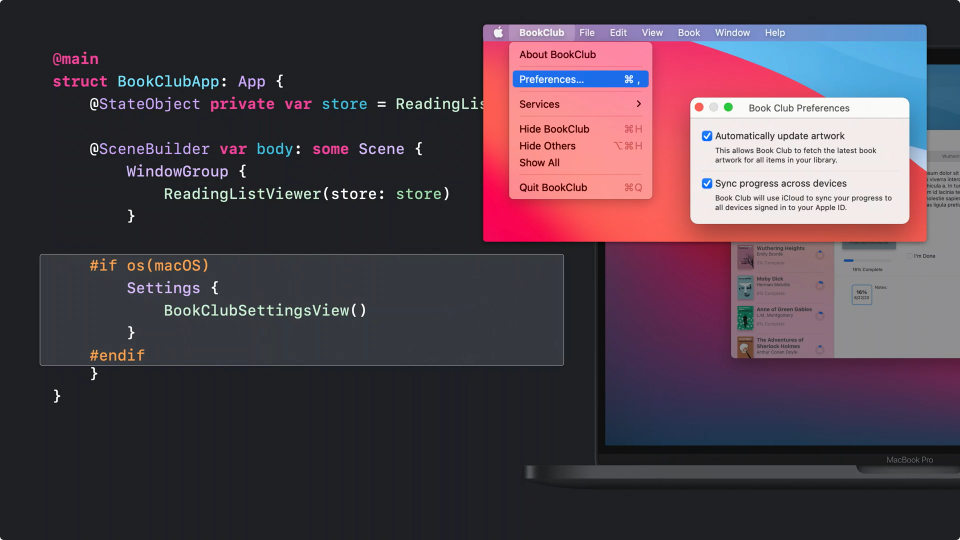This screenshot has height=540, width=960.
Task: Open the Window menu
Action: click(x=732, y=32)
